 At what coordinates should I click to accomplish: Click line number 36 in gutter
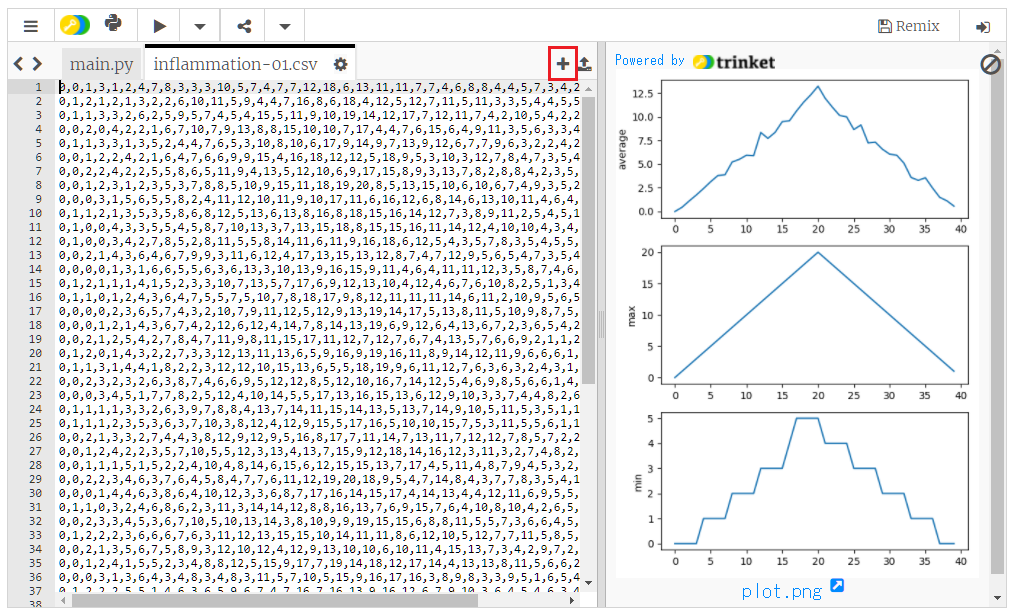coord(36,577)
